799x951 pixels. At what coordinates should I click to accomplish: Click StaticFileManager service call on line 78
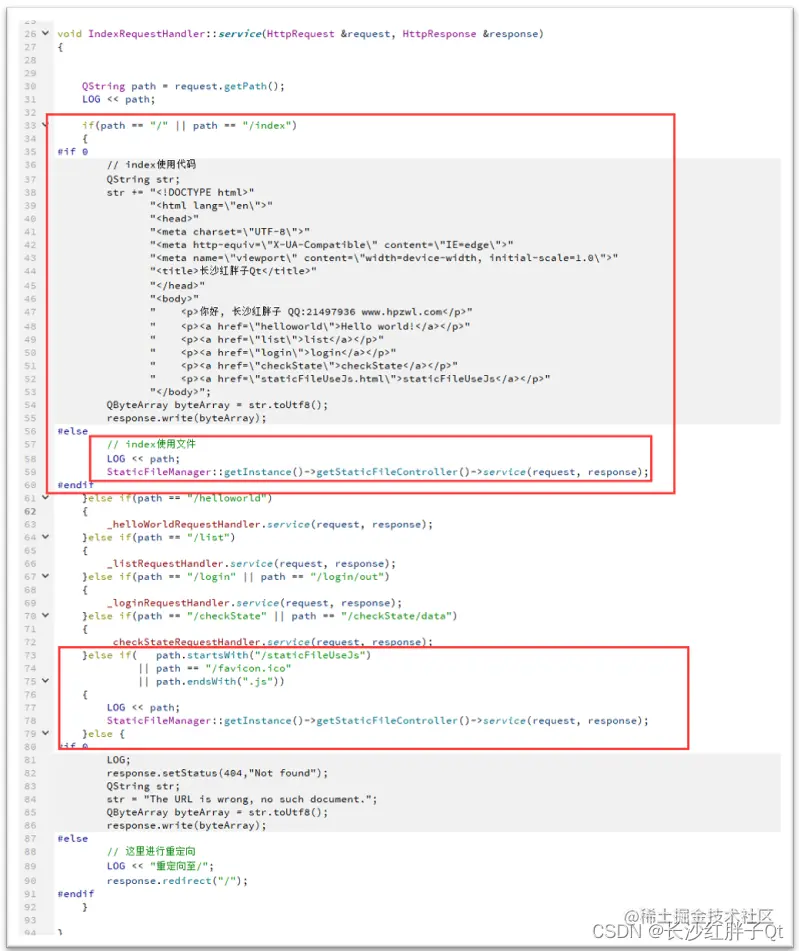pyautogui.click(x=377, y=721)
